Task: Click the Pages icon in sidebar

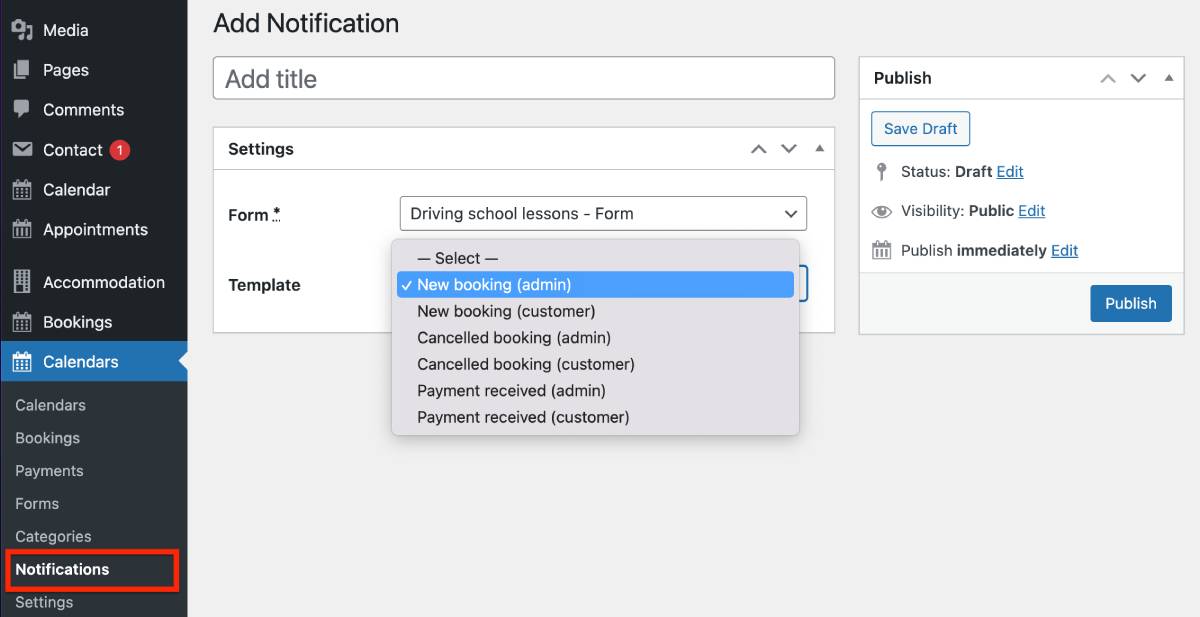Action: click(x=22, y=70)
